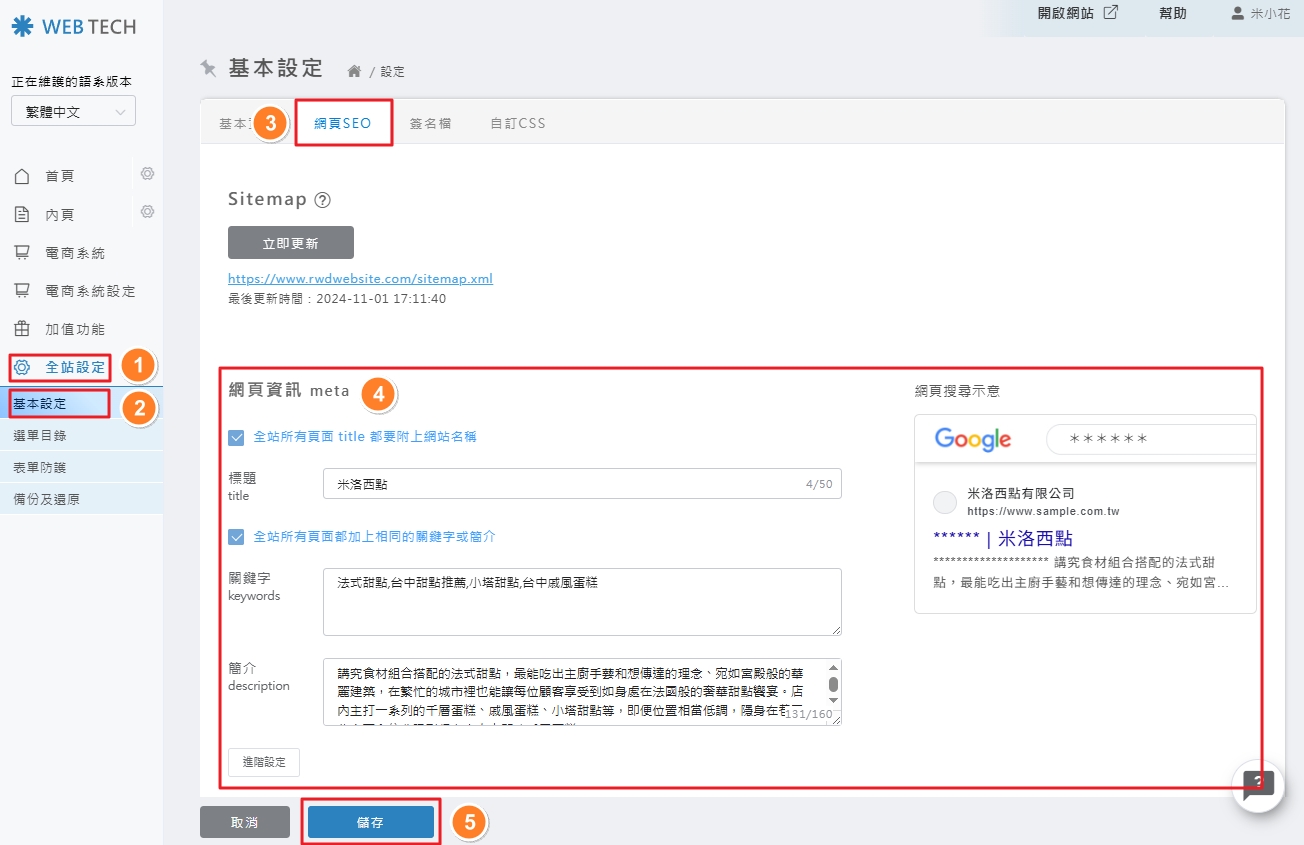Open the sitemap.xml link
This screenshot has width=1304, height=845.
(360, 279)
